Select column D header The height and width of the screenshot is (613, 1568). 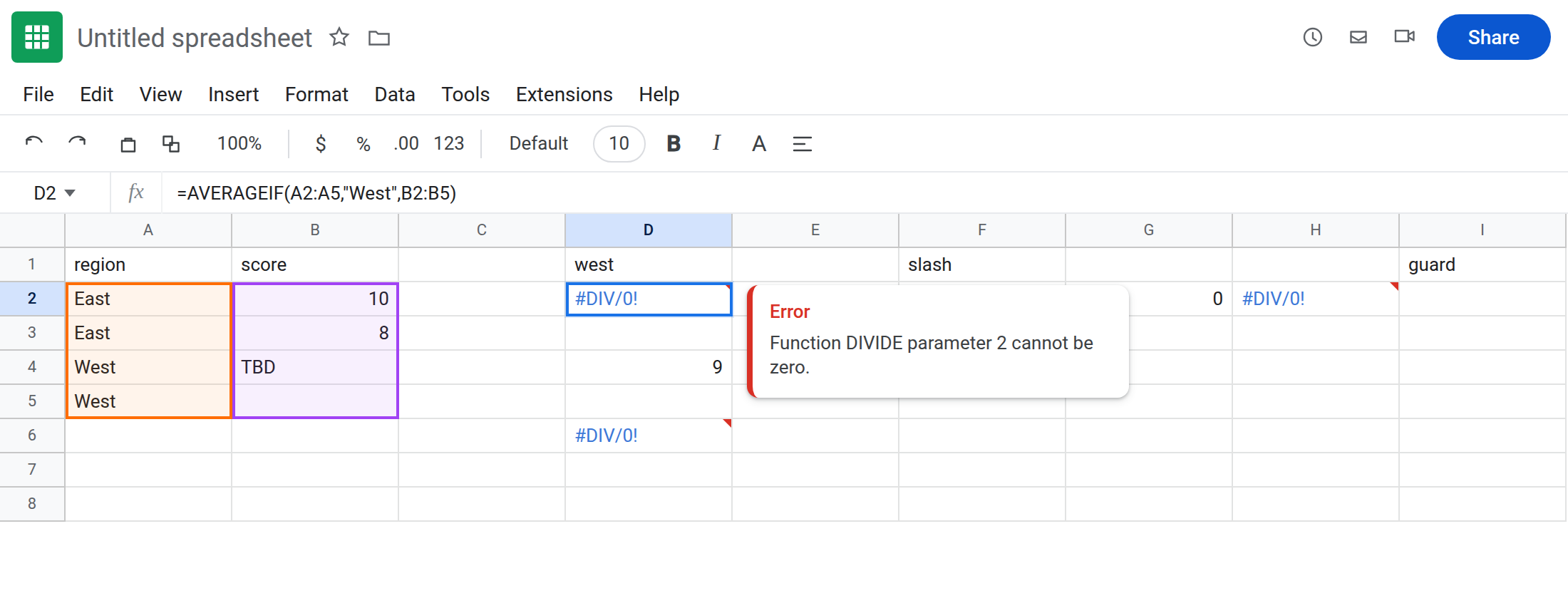[649, 230]
